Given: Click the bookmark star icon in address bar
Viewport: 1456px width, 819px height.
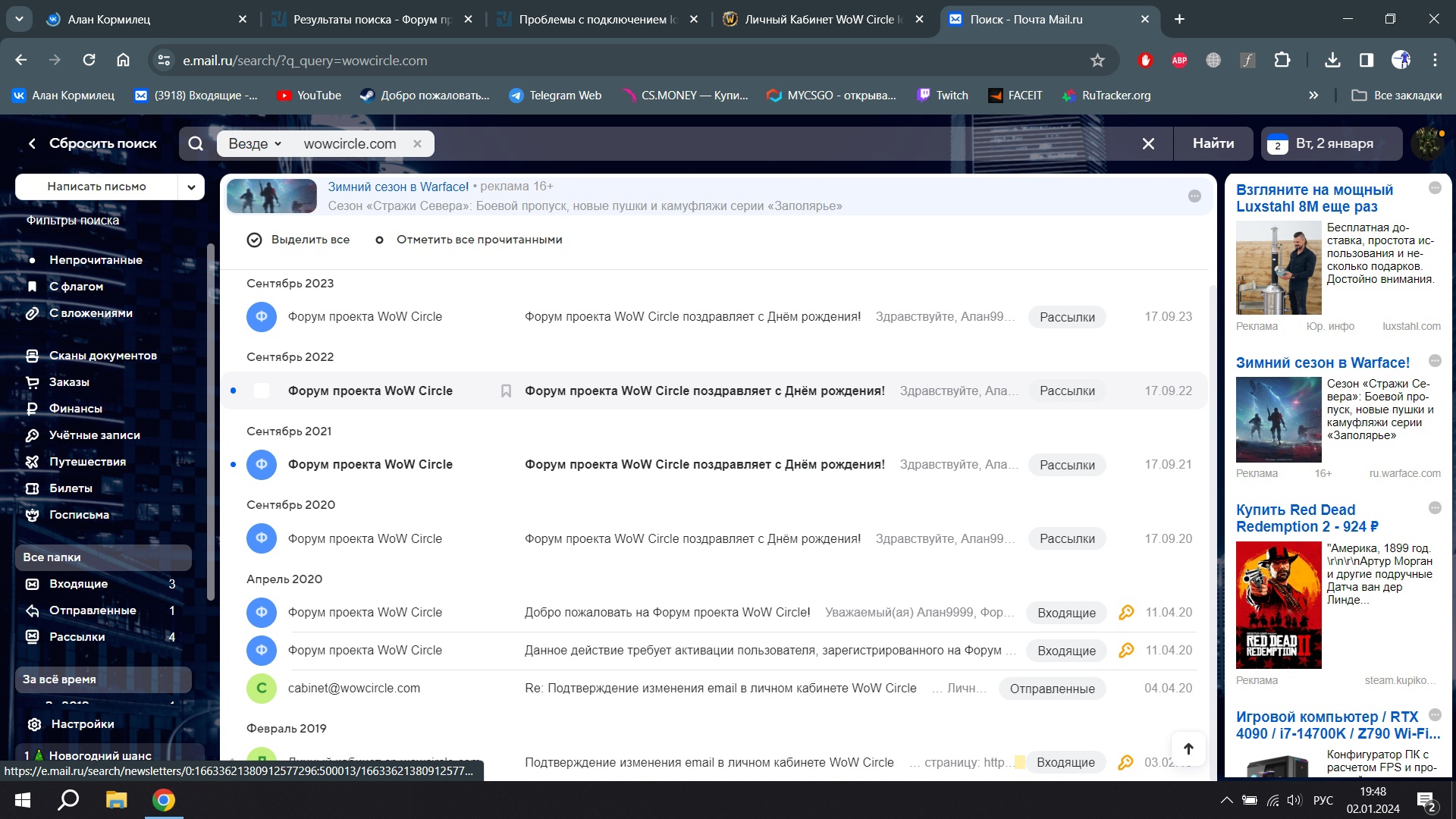Looking at the screenshot, I should coord(1097,61).
